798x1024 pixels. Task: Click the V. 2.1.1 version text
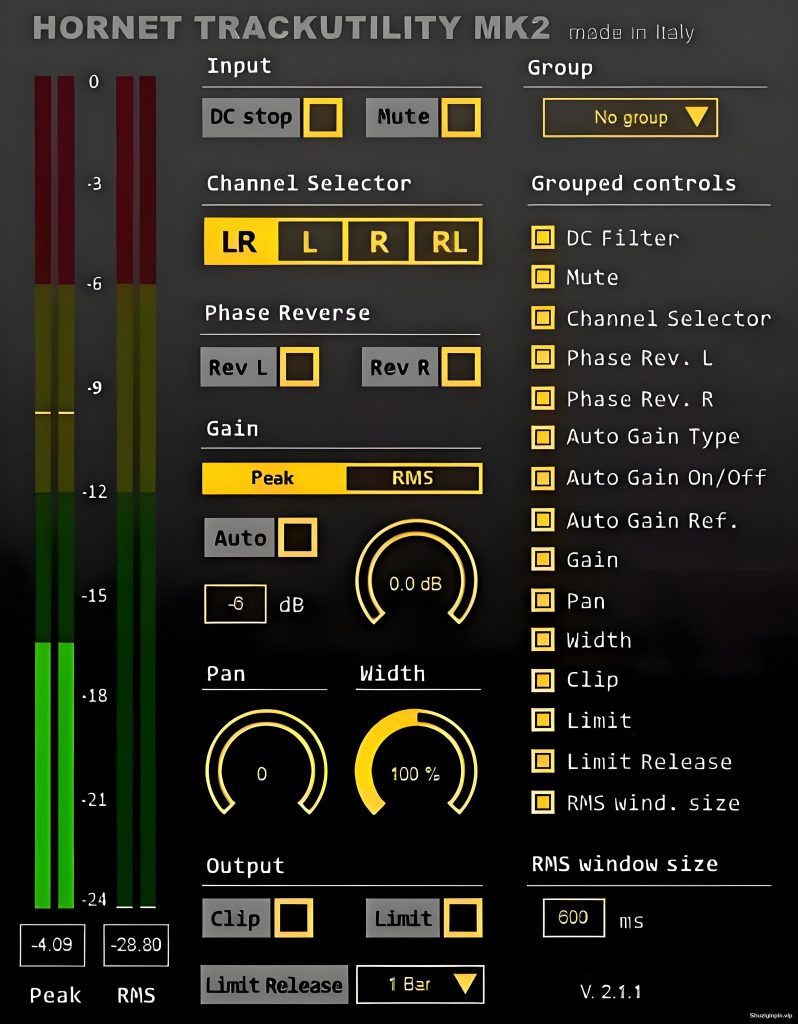pos(611,991)
